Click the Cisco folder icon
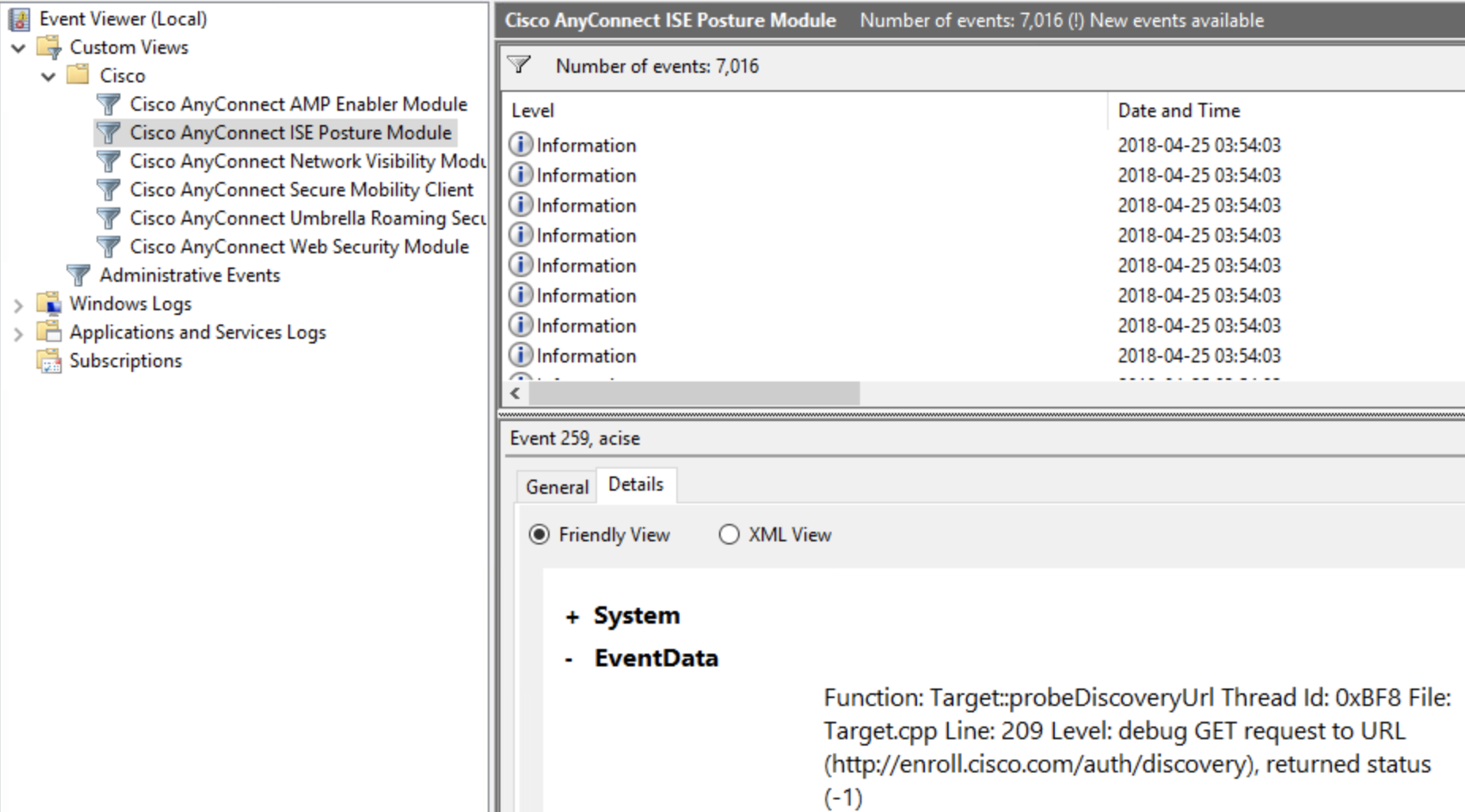This screenshot has width=1465, height=812. (78, 75)
